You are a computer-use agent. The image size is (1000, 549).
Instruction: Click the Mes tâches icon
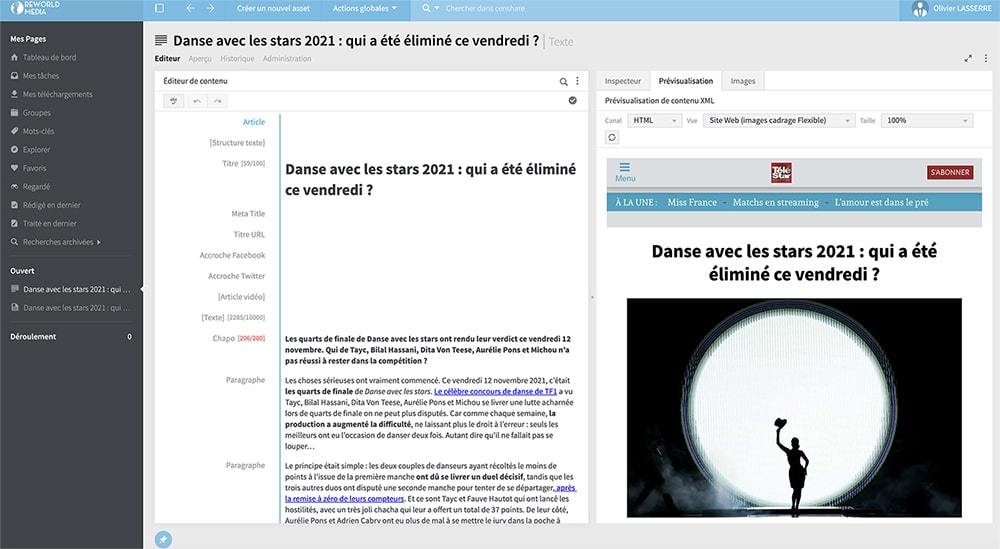pyautogui.click(x=14, y=76)
